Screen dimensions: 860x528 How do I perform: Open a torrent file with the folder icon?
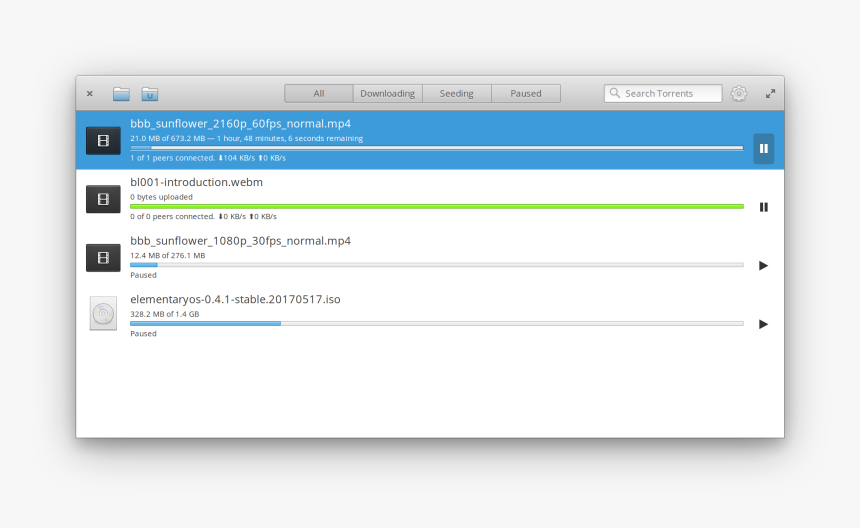(121, 94)
